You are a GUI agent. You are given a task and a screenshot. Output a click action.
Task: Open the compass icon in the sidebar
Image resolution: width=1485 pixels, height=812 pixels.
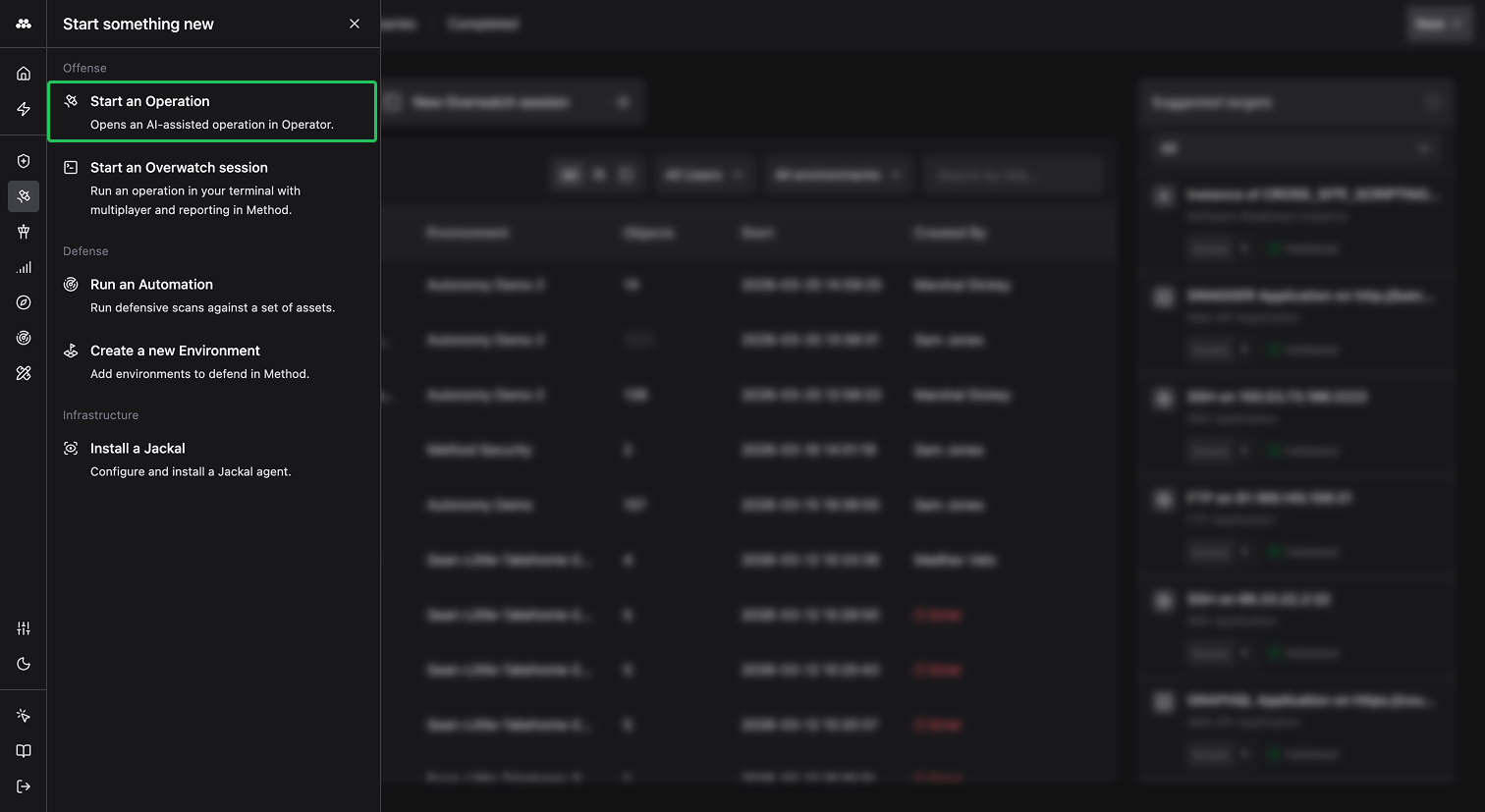24,302
